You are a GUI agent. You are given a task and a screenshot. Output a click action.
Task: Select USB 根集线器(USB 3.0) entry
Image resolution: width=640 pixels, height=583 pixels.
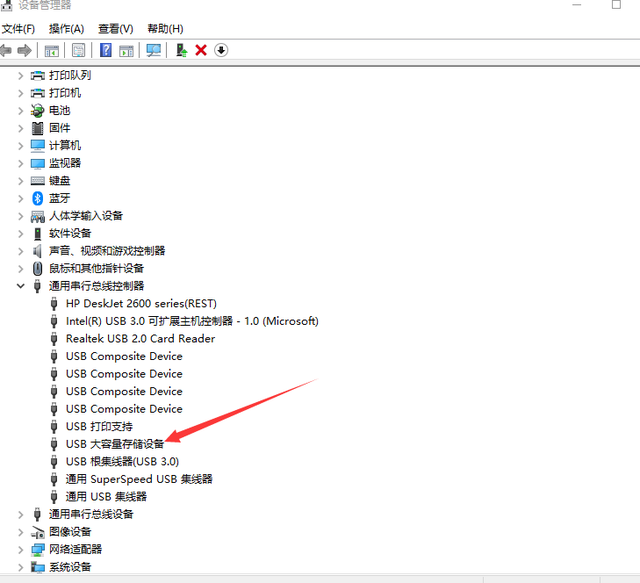tap(122, 462)
